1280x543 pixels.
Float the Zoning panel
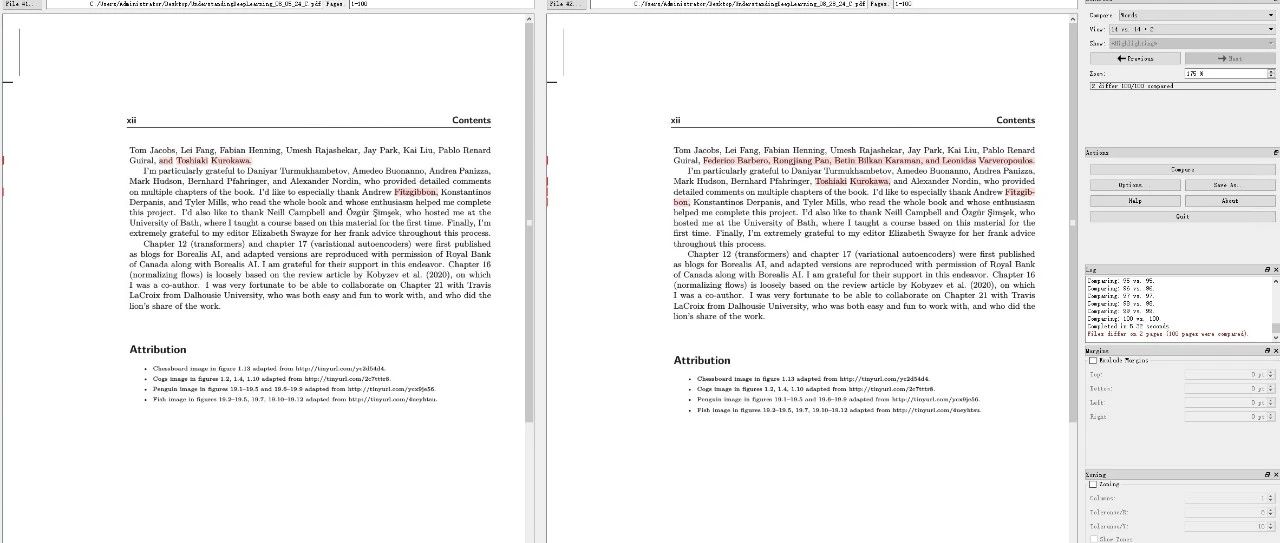(1267, 474)
